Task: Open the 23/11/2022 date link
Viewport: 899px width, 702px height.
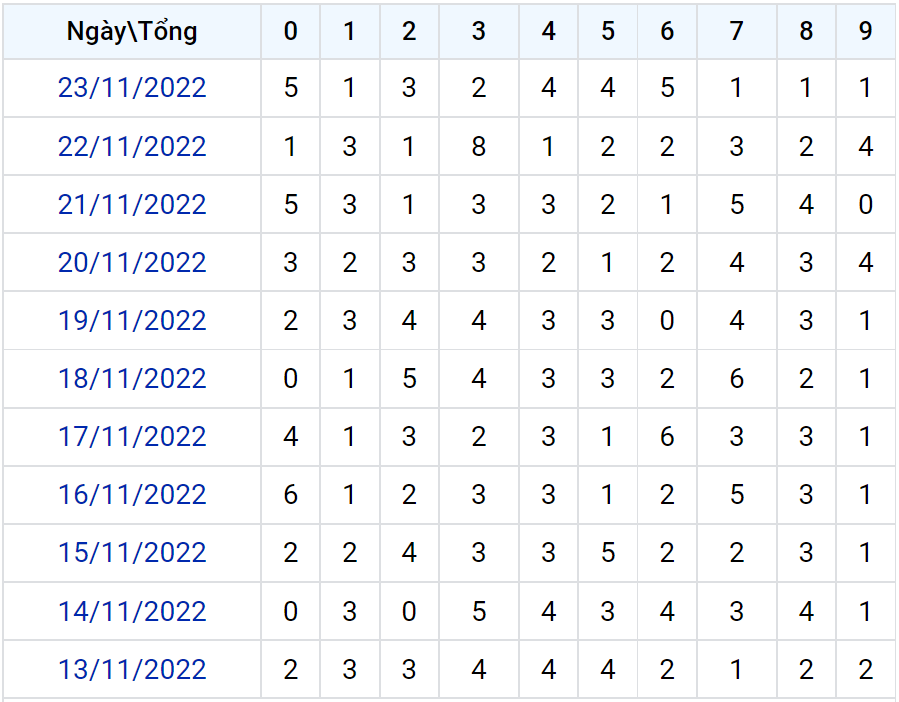Action: (x=132, y=88)
